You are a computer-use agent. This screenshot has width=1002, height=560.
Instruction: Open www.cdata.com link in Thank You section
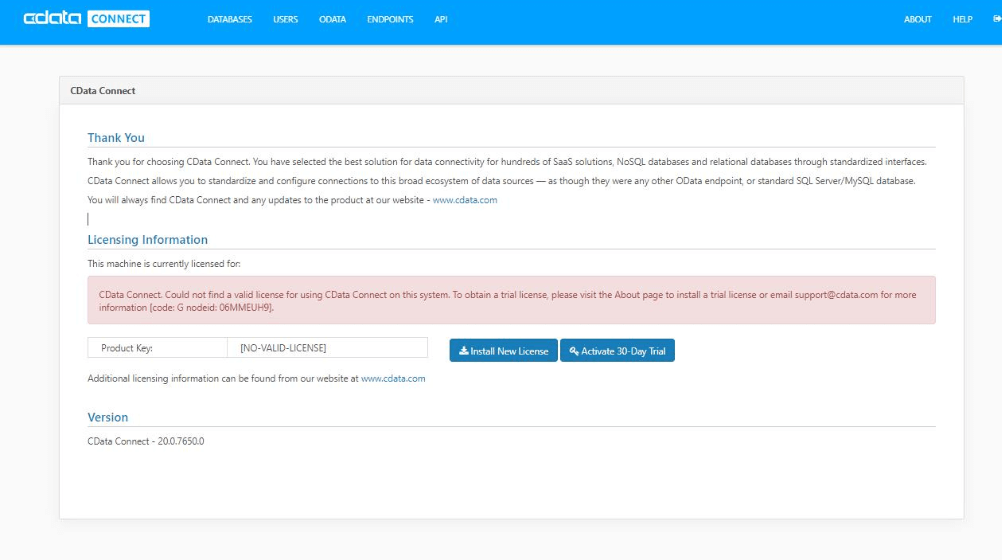(x=465, y=200)
